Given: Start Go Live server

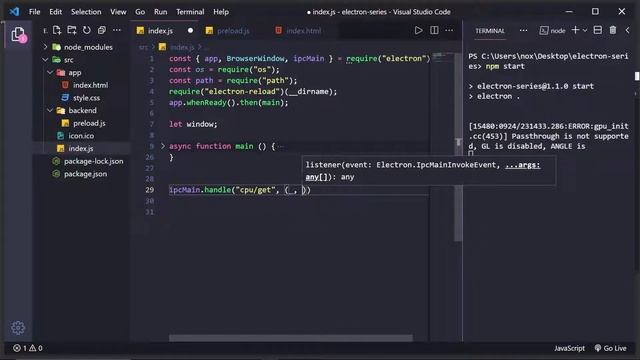Looking at the screenshot, I should tap(610, 348).
